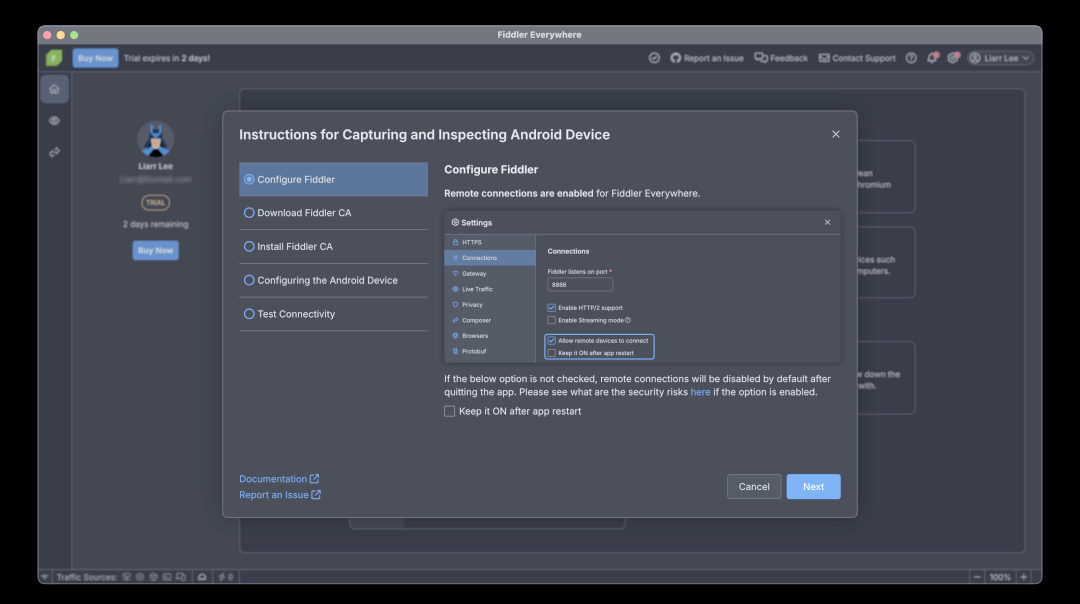Open the settings gear in top bar
This screenshot has width=1080, height=604.
tap(953, 58)
